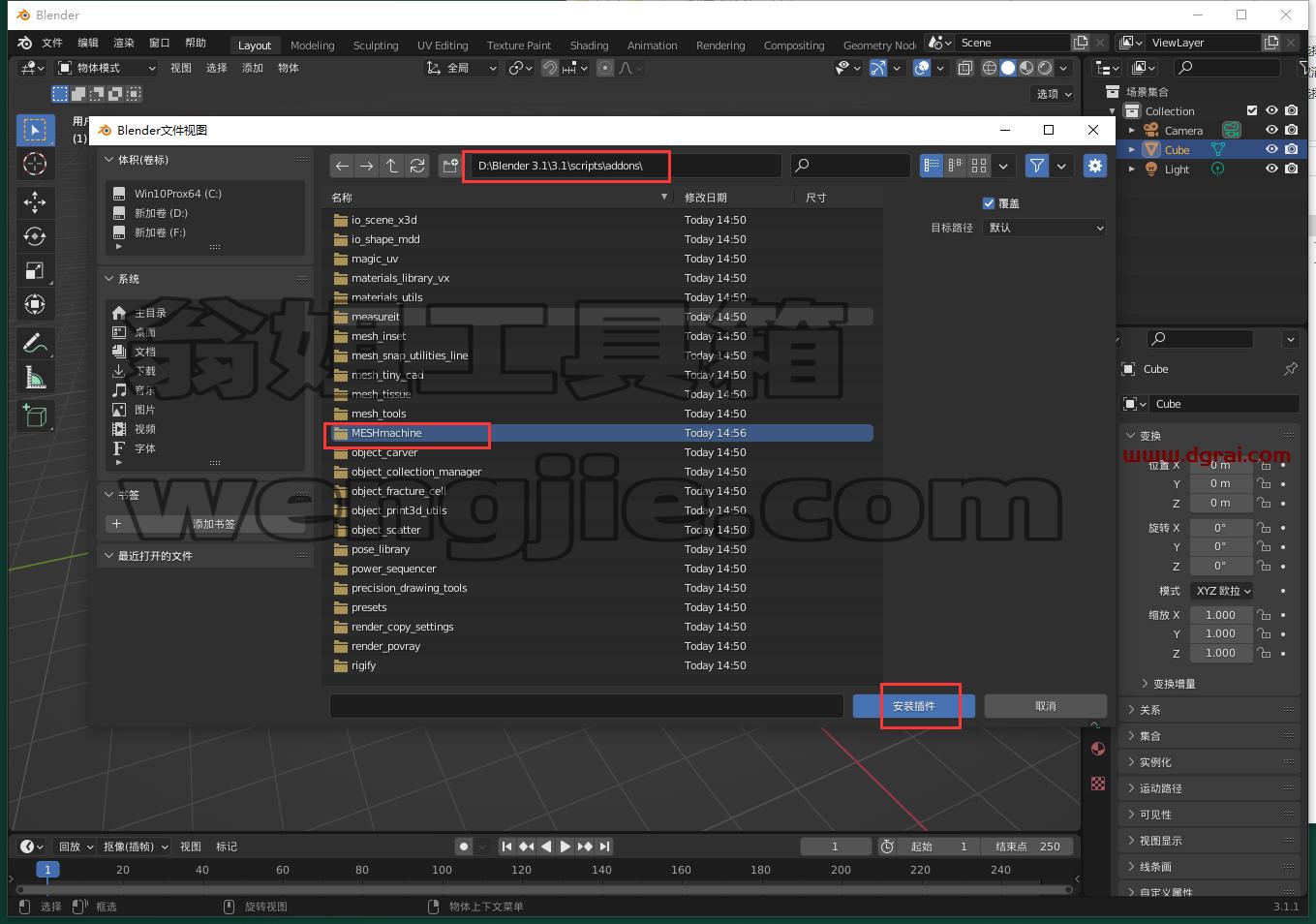Image resolution: width=1316 pixels, height=924 pixels.
Task: Open the 渲染 menu
Action: [124, 43]
